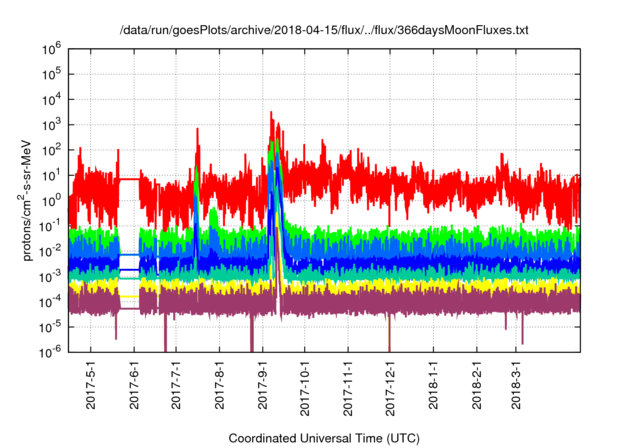Click the 2017-8-1 date label
Screen dimensions: 640x448
[x=220, y=385]
